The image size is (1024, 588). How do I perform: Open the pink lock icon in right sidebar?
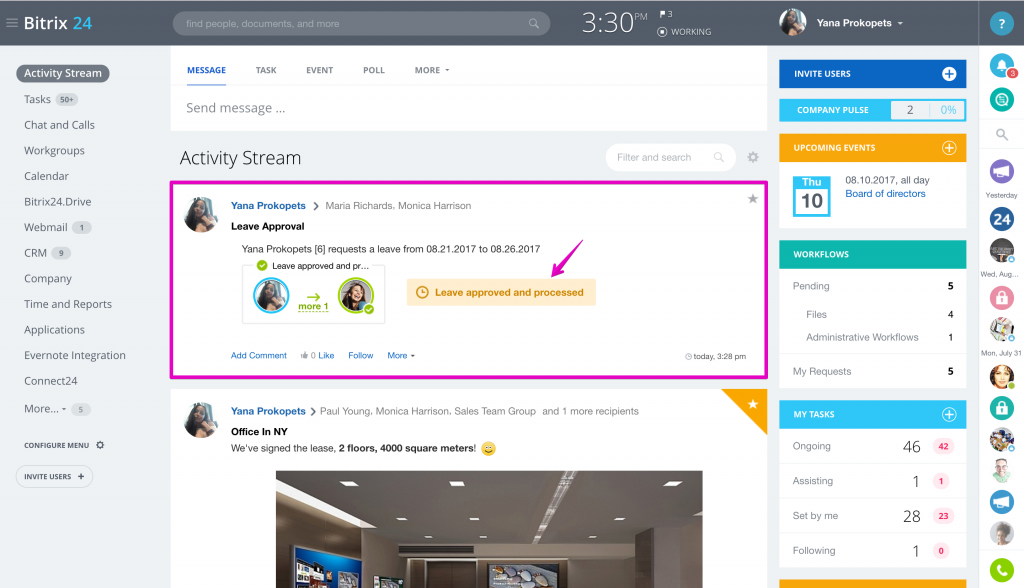(x=1002, y=298)
